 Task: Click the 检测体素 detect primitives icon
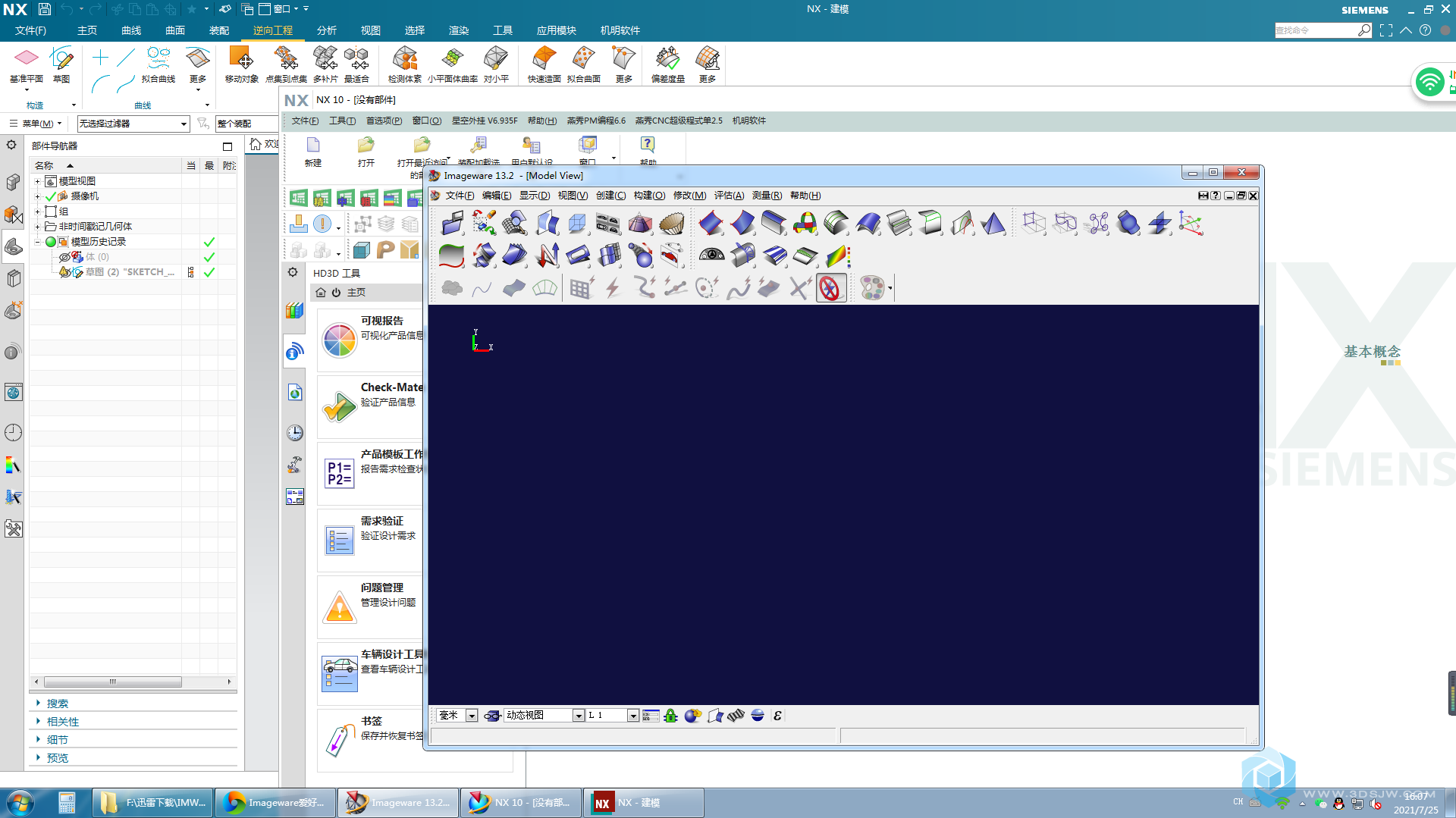pos(404,58)
